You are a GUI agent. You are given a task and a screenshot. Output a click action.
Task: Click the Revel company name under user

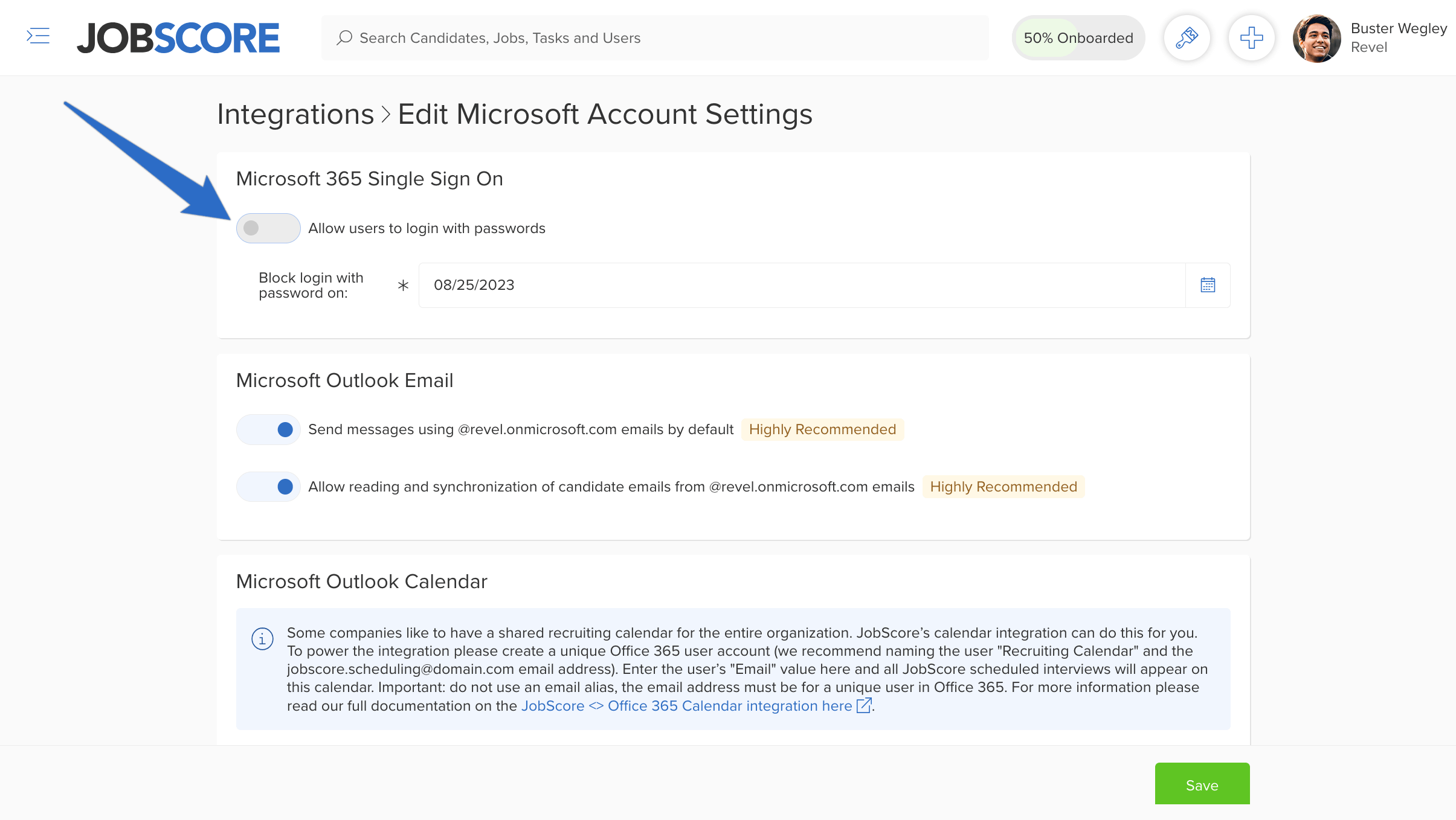(1368, 47)
